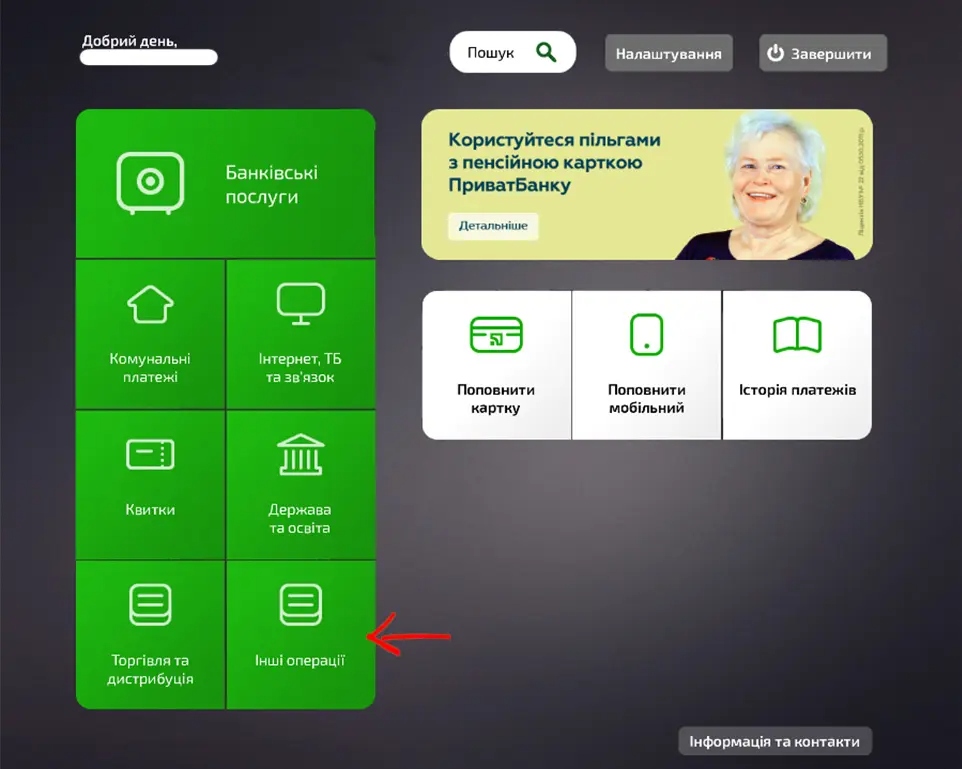Open the safe icon for banking services

(x=150, y=183)
